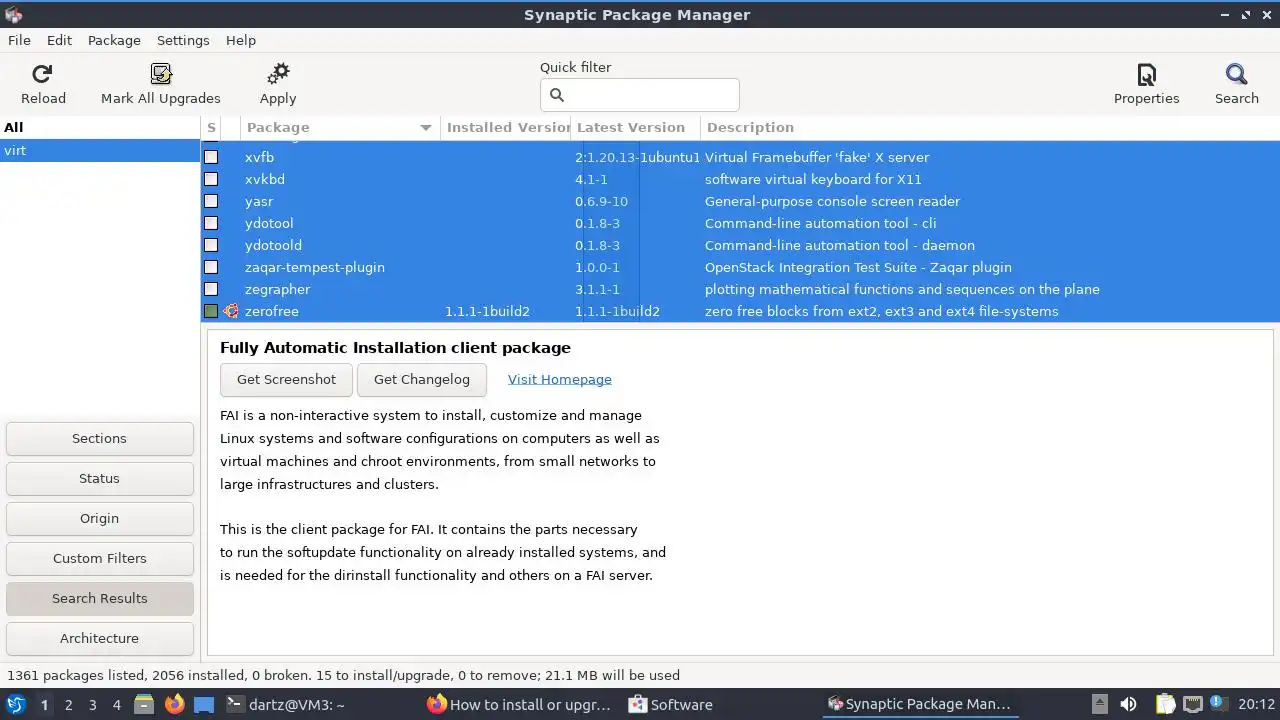Image resolution: width=1280 pixels, height=720 pixels.
Task: Switch to workspace 1 in the taskbar
Action: [x=44, y=704]
